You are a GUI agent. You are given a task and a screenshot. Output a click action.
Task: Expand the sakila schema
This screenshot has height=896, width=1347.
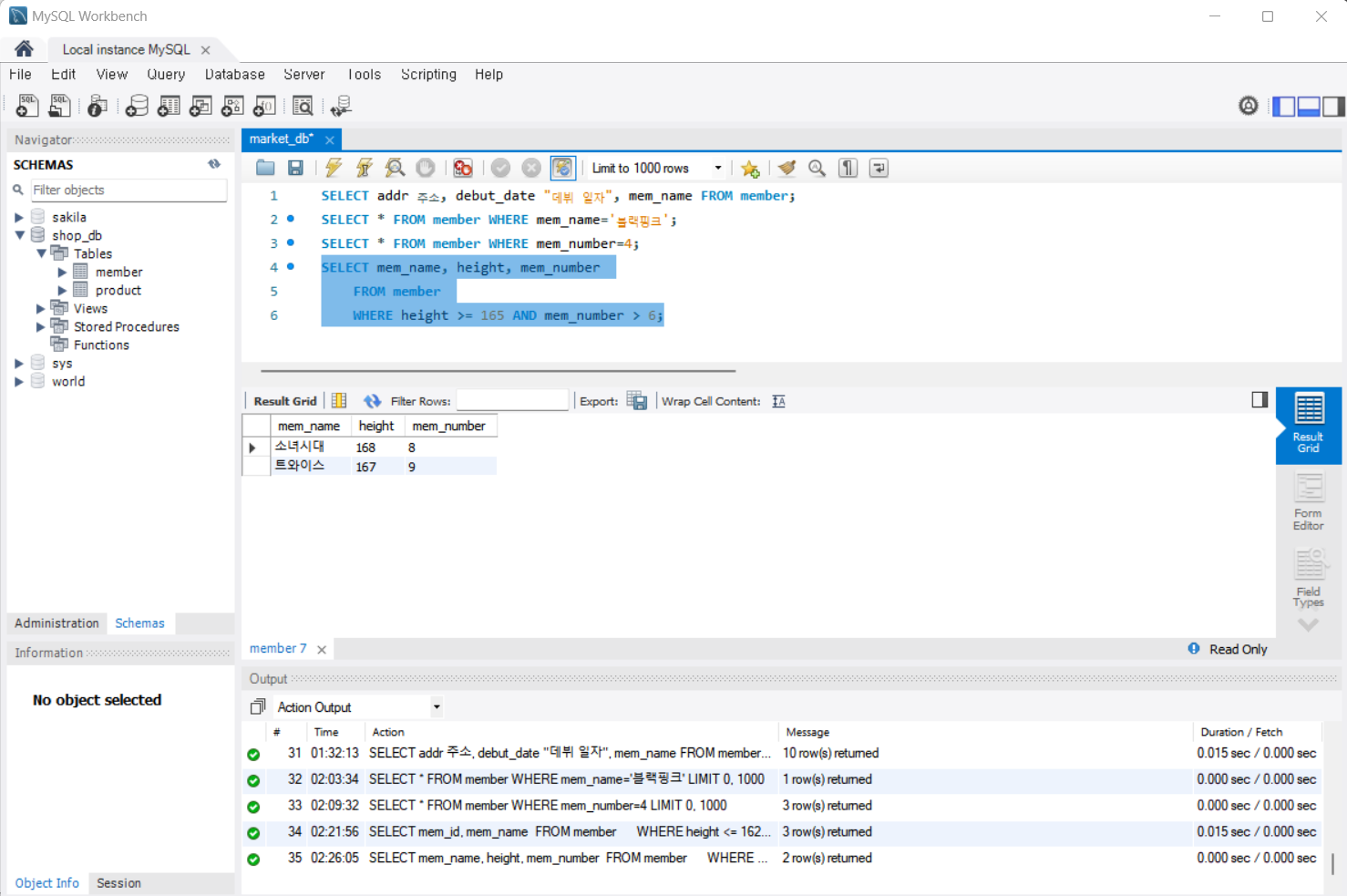point(19,217)
